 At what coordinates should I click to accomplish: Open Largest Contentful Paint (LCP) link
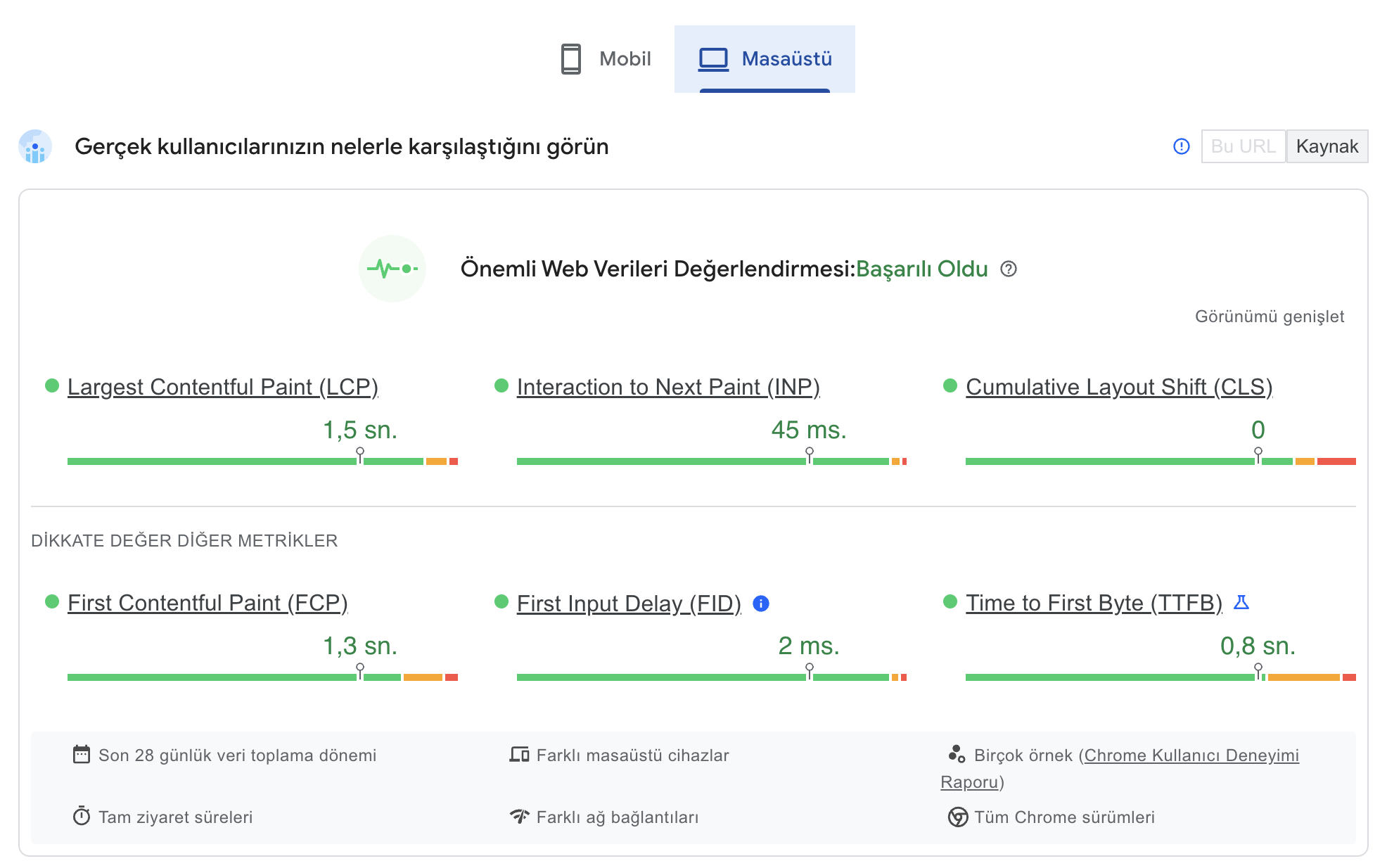tap(223, 387)
